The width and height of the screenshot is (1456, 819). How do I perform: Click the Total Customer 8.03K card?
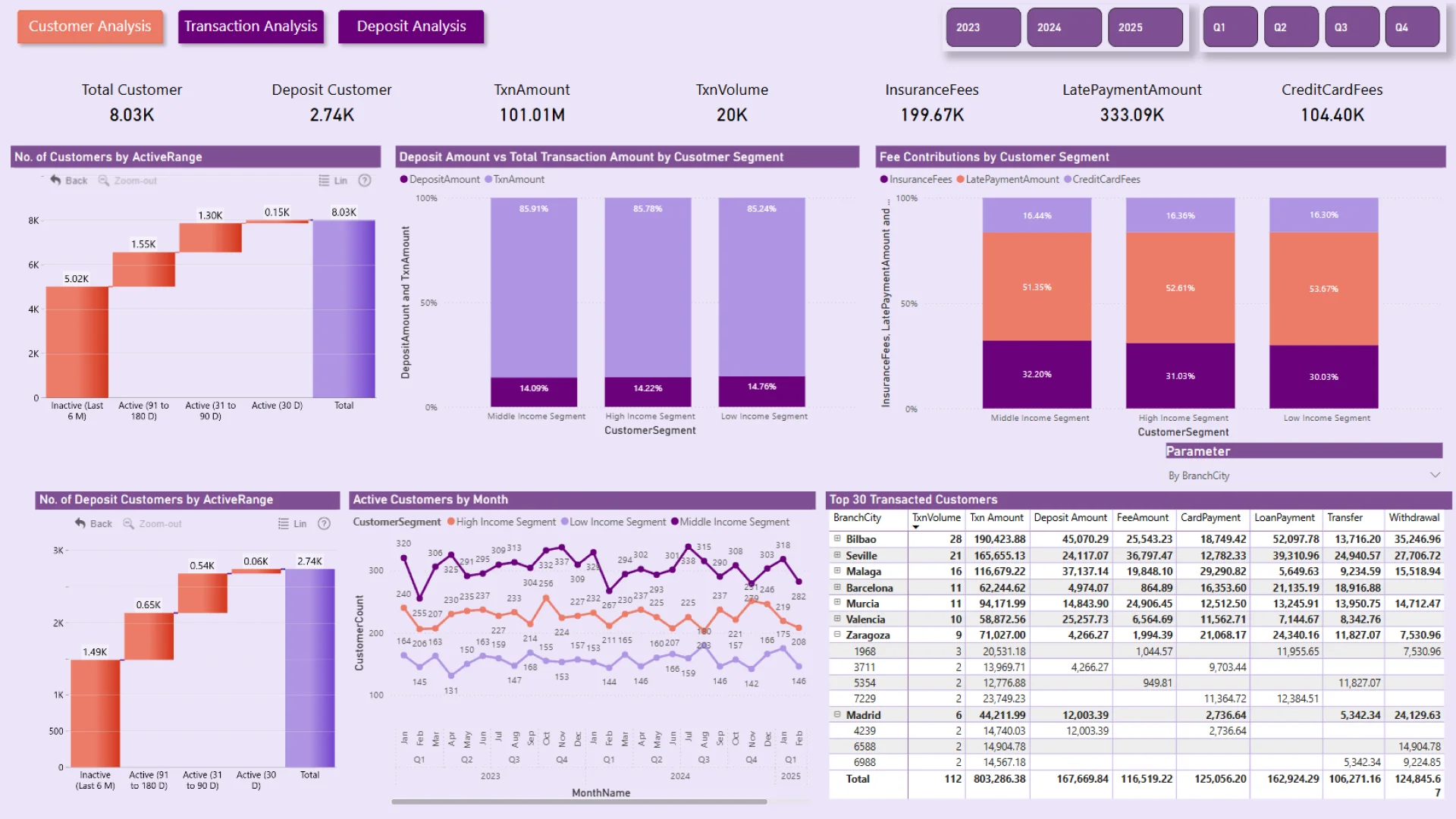132,103
